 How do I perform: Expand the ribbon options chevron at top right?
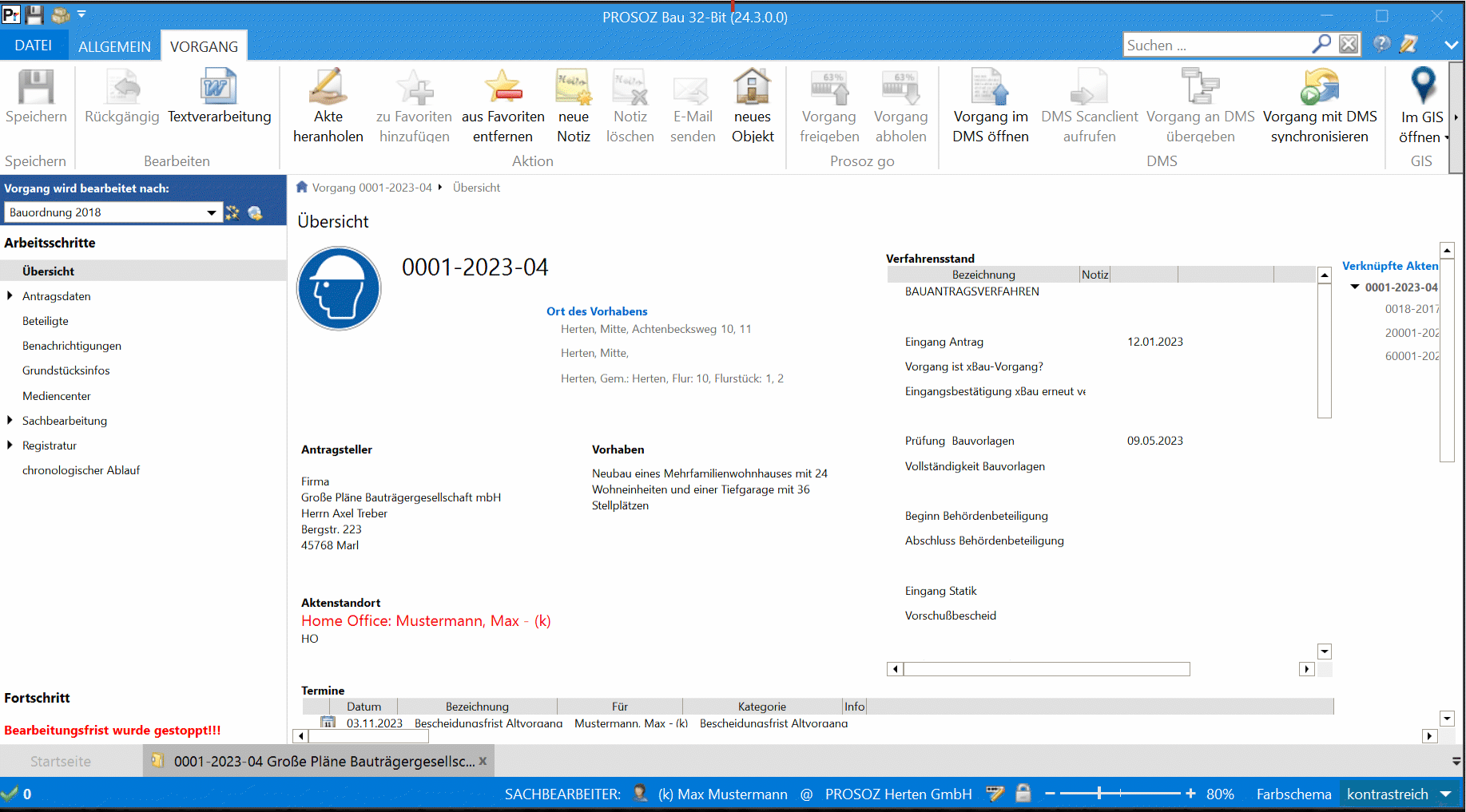[x=1451, y=45]
